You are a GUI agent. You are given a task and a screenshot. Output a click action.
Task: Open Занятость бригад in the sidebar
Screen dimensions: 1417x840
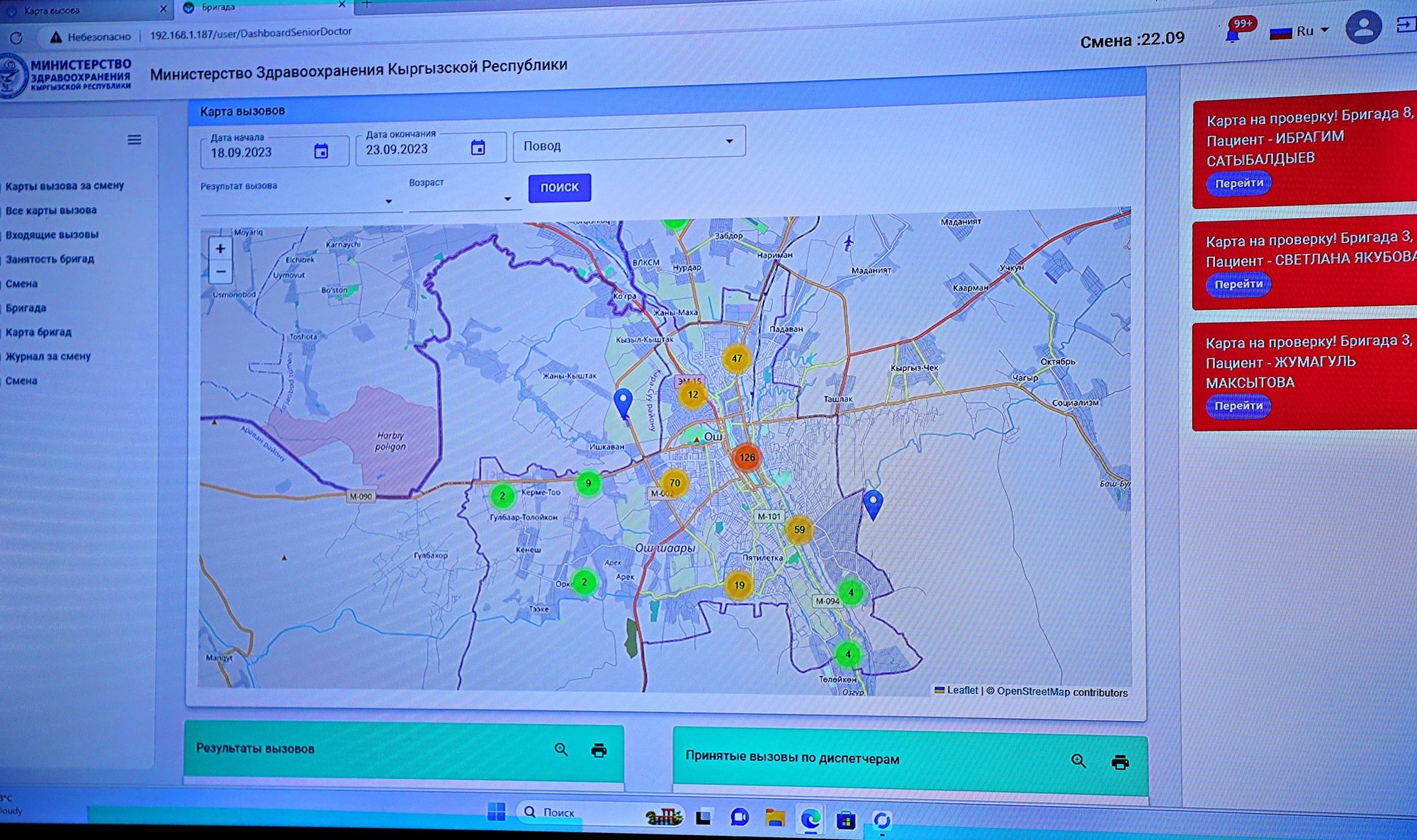50,259
